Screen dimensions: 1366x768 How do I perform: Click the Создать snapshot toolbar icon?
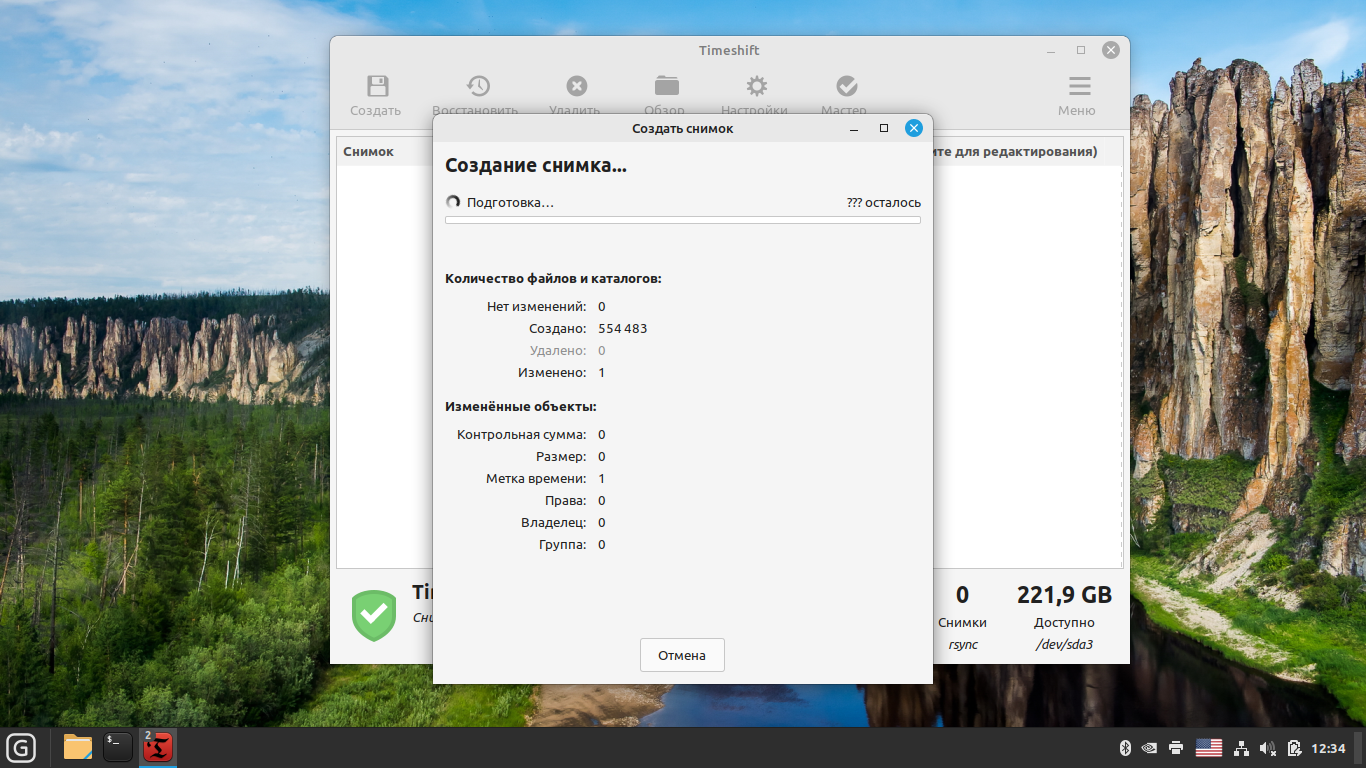click(x=377, y=87)
